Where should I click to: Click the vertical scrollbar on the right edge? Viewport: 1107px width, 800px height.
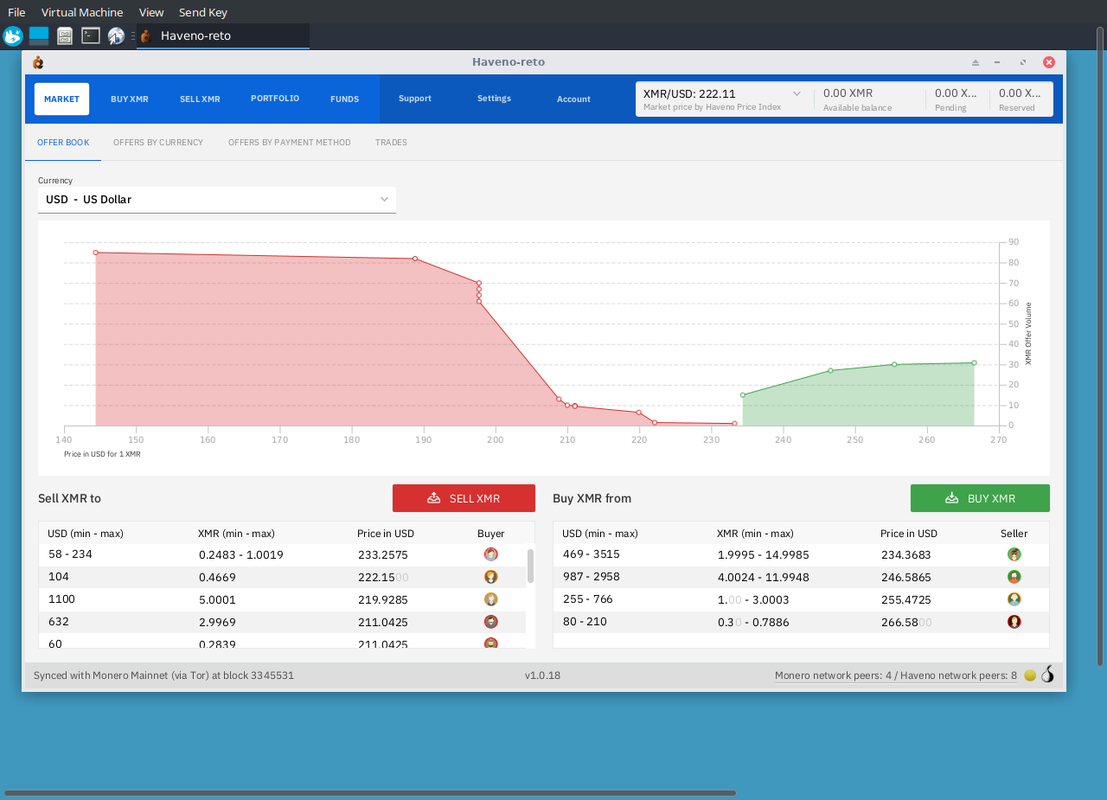coord(1100,346)
